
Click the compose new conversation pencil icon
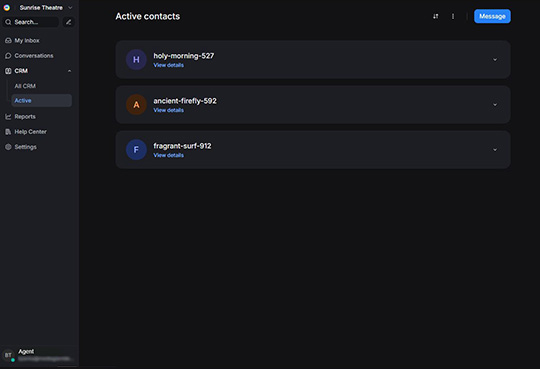click(x=69, y=22)
